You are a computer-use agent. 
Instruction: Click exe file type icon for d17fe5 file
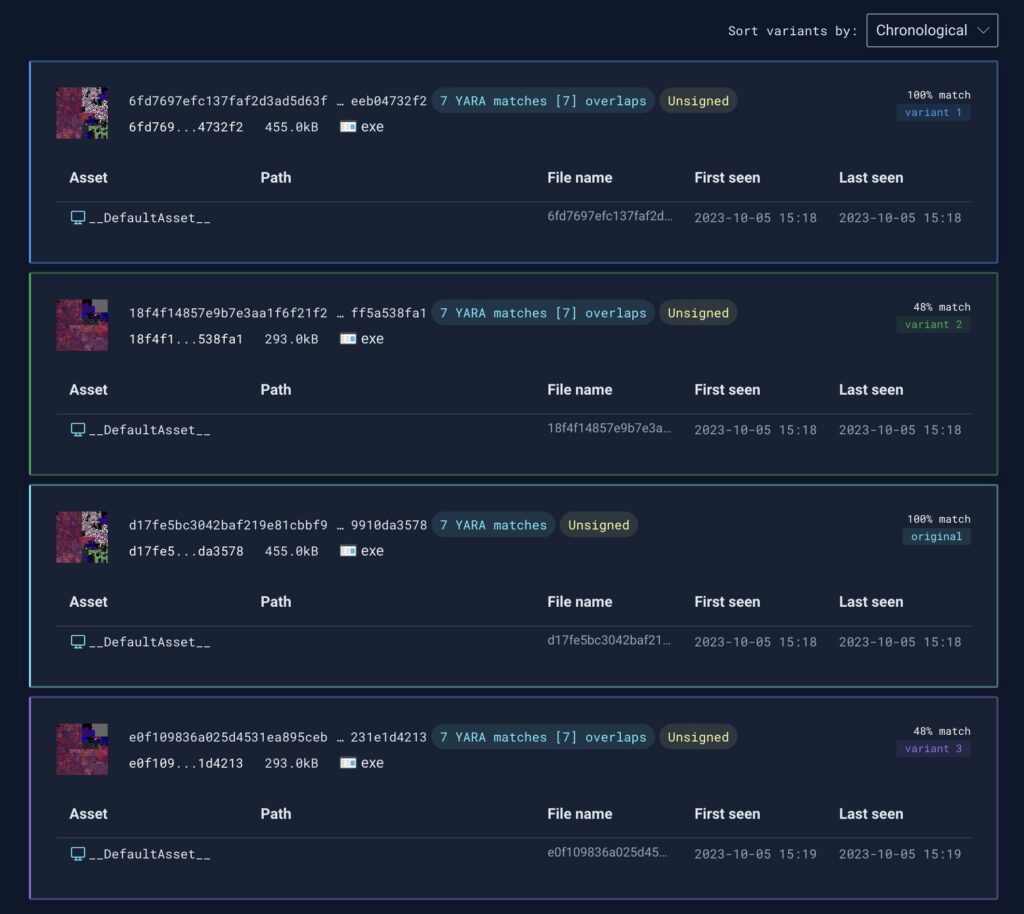[348, 551]
